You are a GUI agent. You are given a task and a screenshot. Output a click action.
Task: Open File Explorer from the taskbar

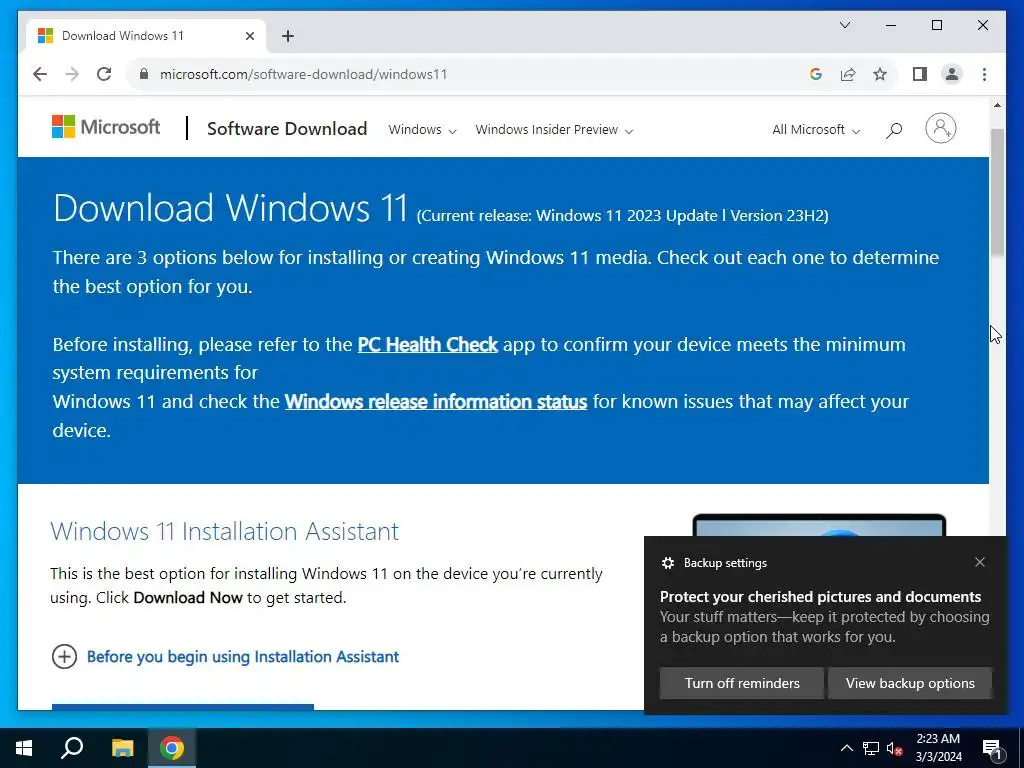[122, 748]
